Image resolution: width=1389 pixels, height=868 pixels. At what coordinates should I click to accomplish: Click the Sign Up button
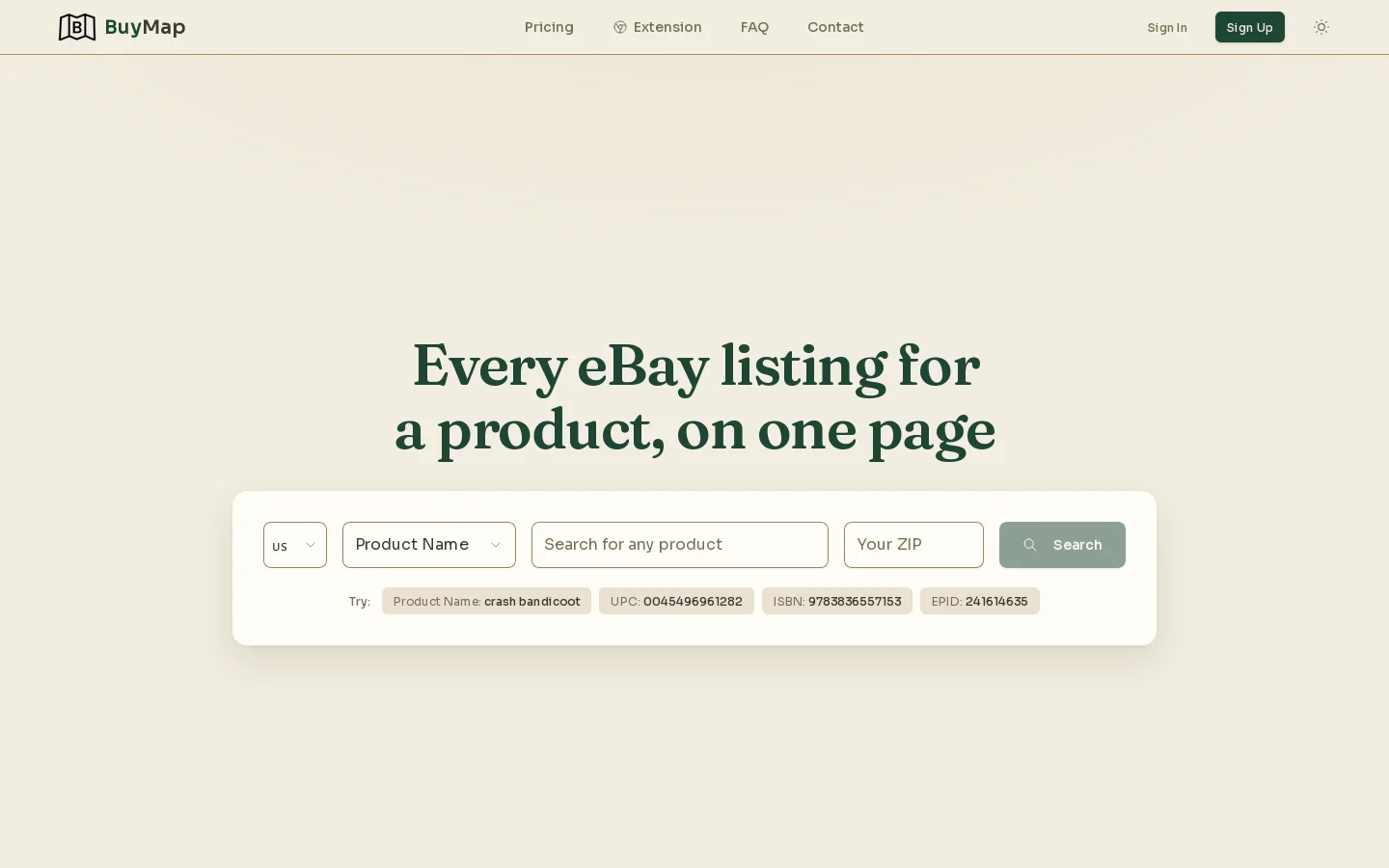(x=1249, y=27)
